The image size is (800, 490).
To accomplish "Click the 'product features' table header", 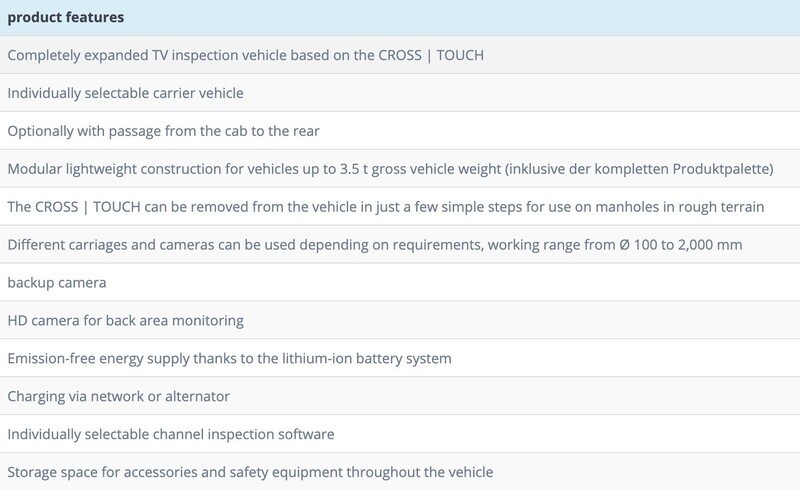I will [x=64, y=18].
